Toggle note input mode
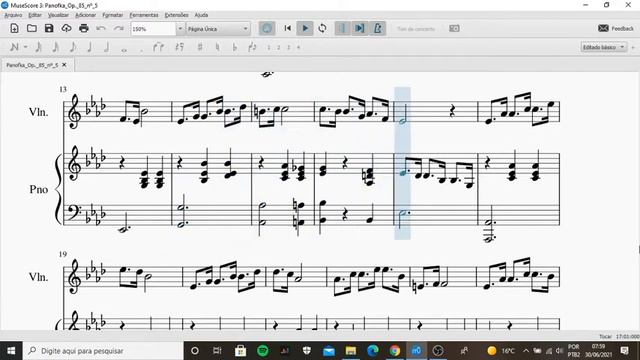This screenshot has height=360, width=640. click(x=14, y=47)
